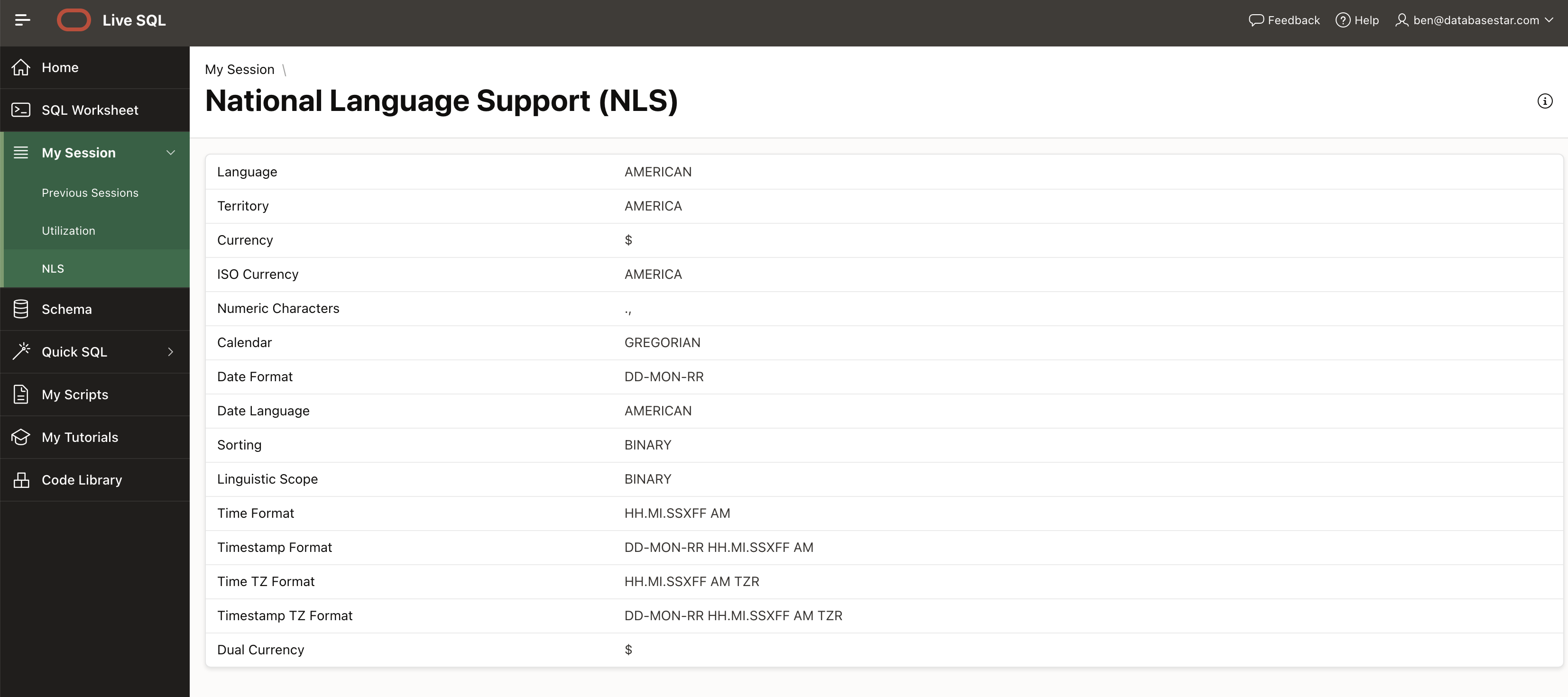Click the Home house icon

pyautogui.click(x=21, y=68)
